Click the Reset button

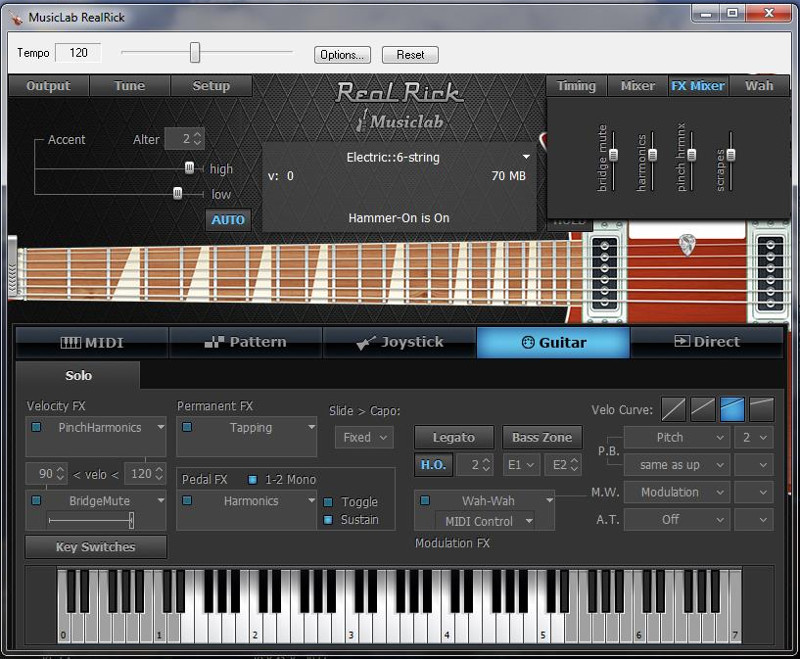pos(410,55)
